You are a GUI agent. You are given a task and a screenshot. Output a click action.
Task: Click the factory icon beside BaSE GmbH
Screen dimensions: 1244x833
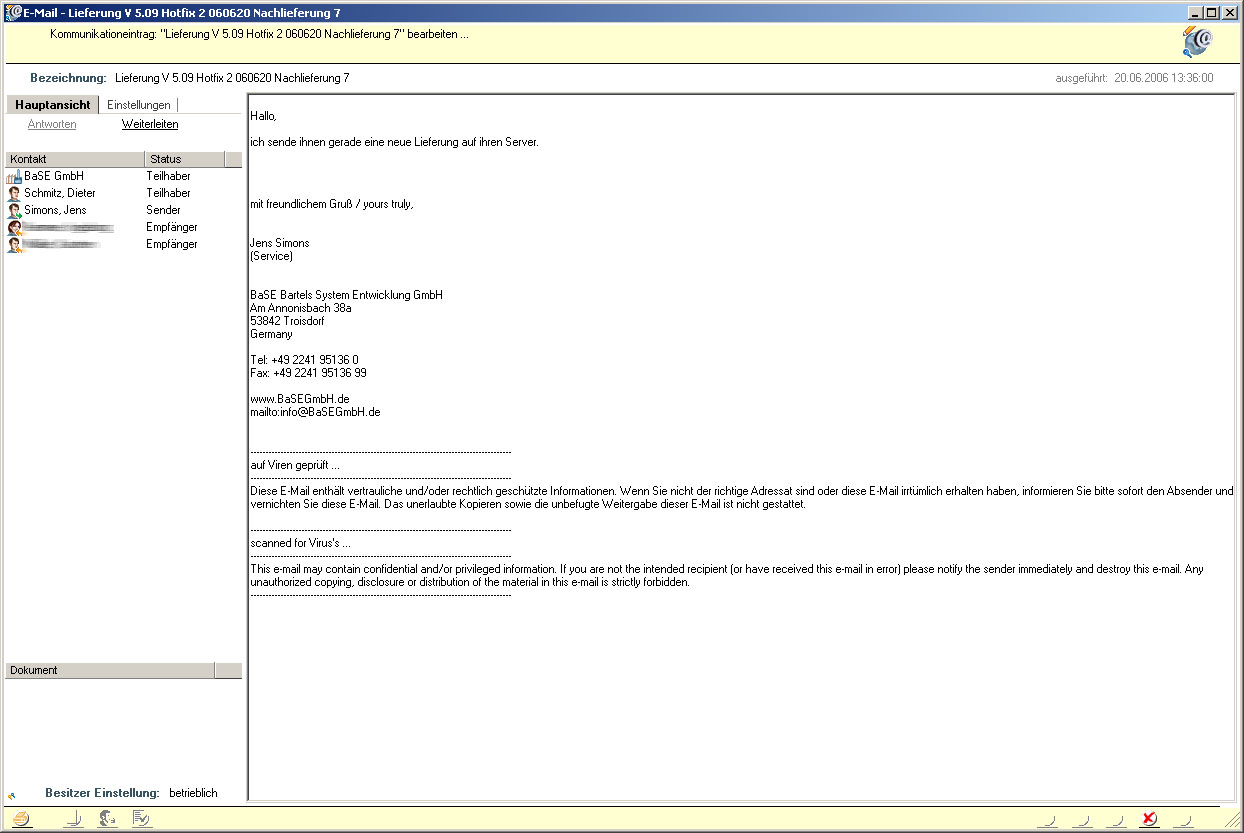tap(14, 177)
